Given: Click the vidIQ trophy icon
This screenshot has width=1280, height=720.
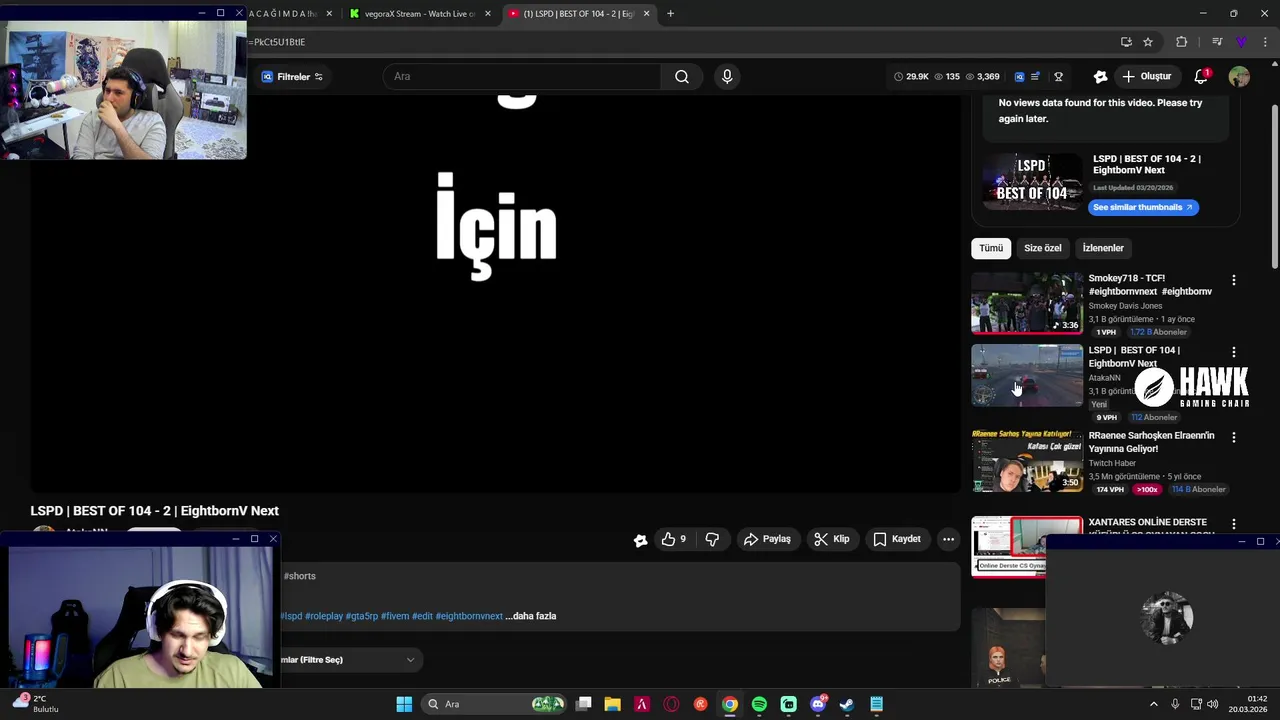Looking at the screenshot, I should pos(1058,77).
